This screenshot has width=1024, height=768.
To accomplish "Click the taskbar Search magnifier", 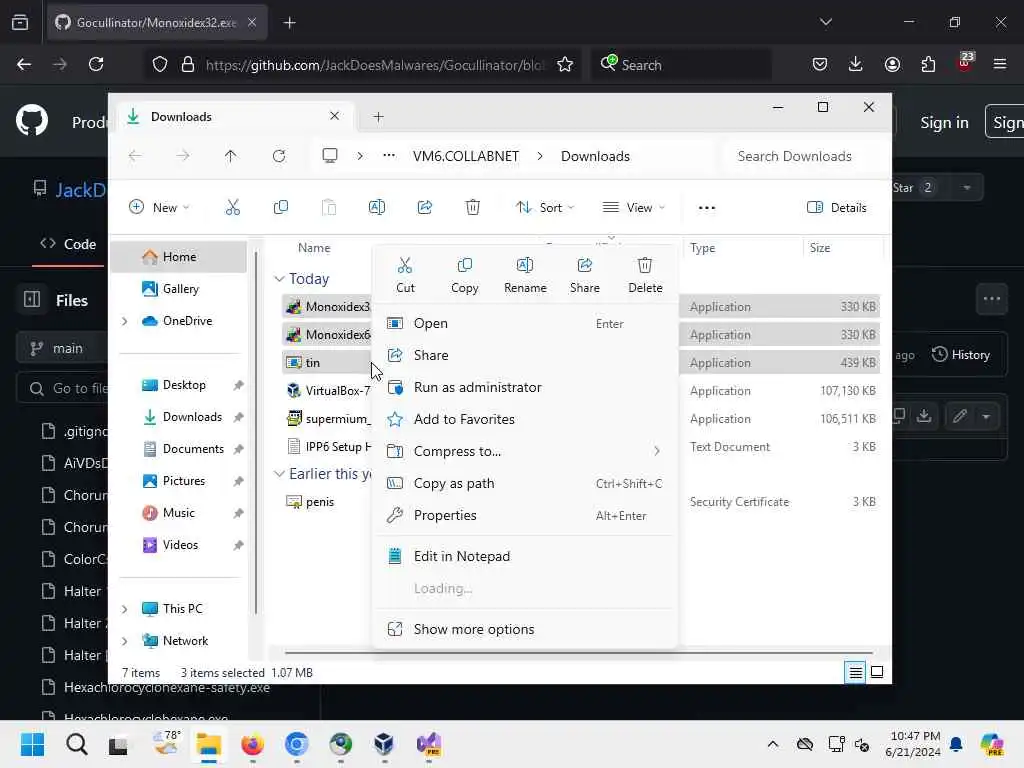I will (x=76, y=744).
